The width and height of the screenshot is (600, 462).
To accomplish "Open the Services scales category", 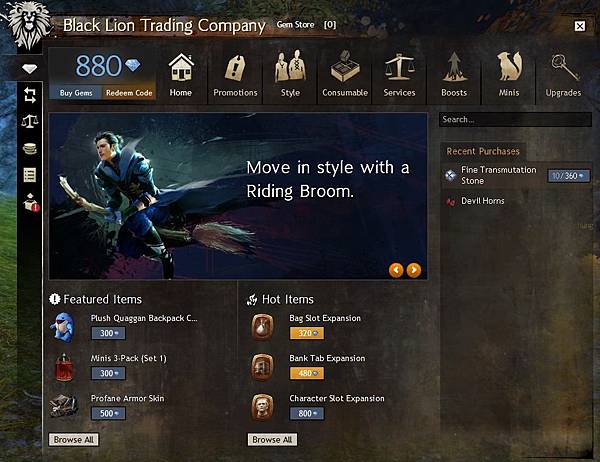I will [x=399, y=75].
